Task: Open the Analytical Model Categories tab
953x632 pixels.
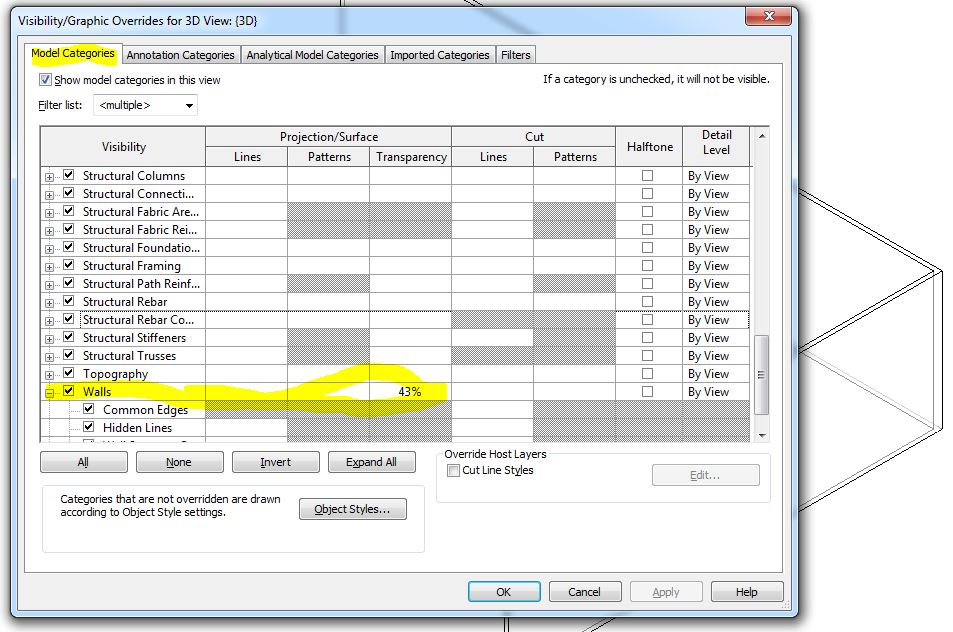Action: click(x=312, y=55)
